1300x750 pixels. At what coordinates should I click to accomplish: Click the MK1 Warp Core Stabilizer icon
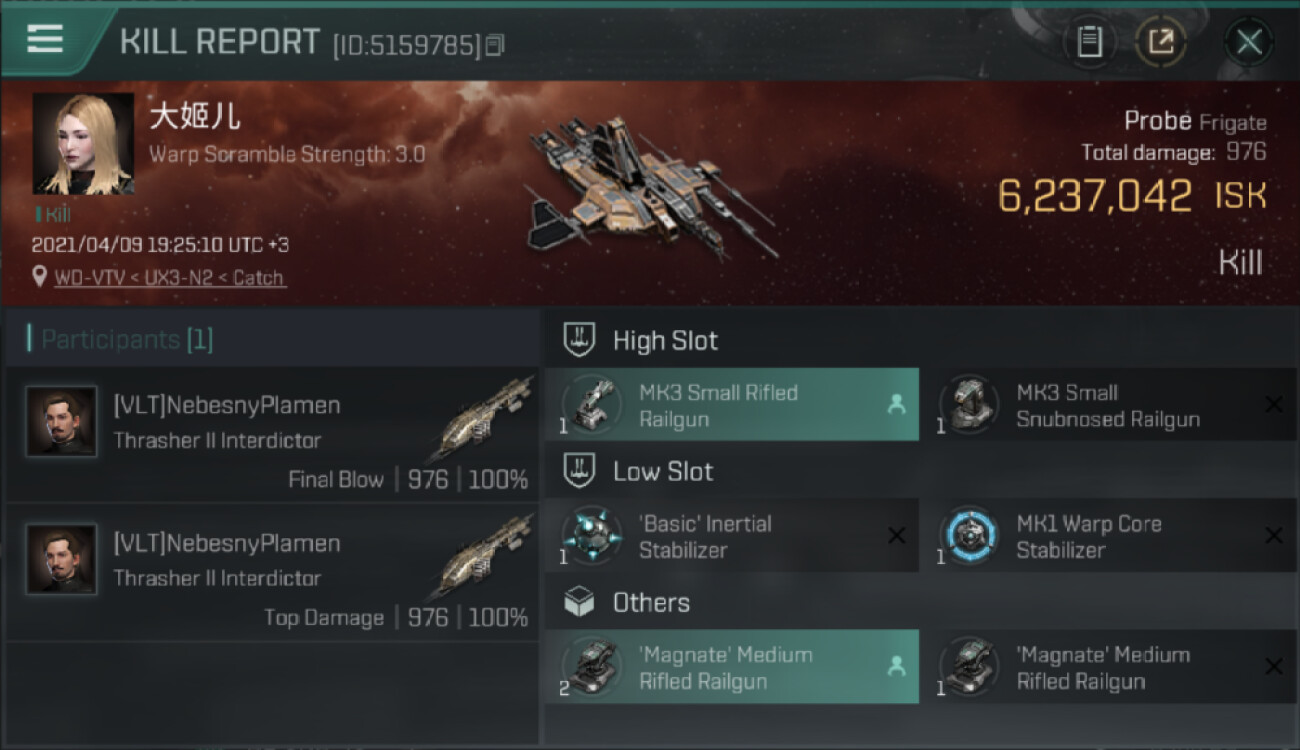pyautogui.click(x=968, y=535)
